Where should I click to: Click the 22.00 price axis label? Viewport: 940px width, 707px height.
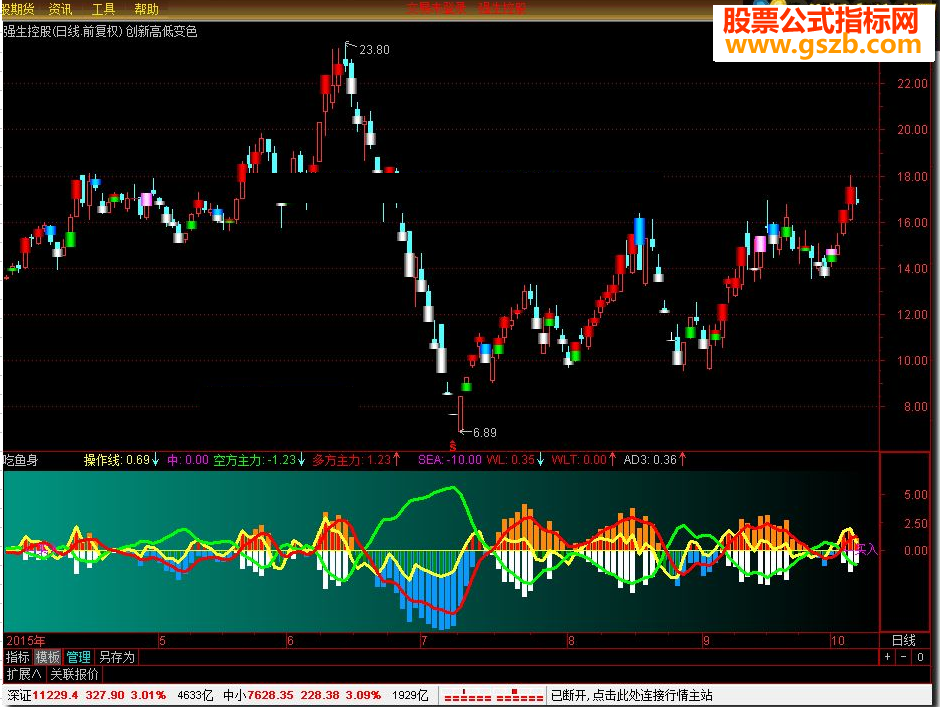[x=912, y=84]
